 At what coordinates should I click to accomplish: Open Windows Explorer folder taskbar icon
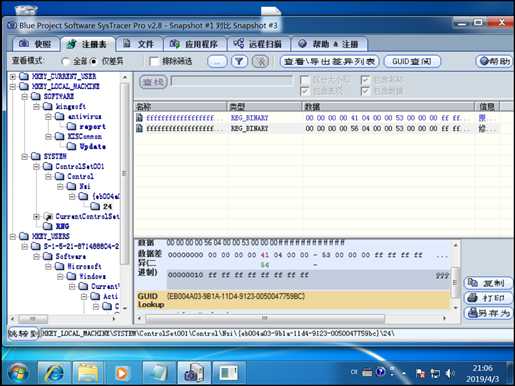pos(88,373)
